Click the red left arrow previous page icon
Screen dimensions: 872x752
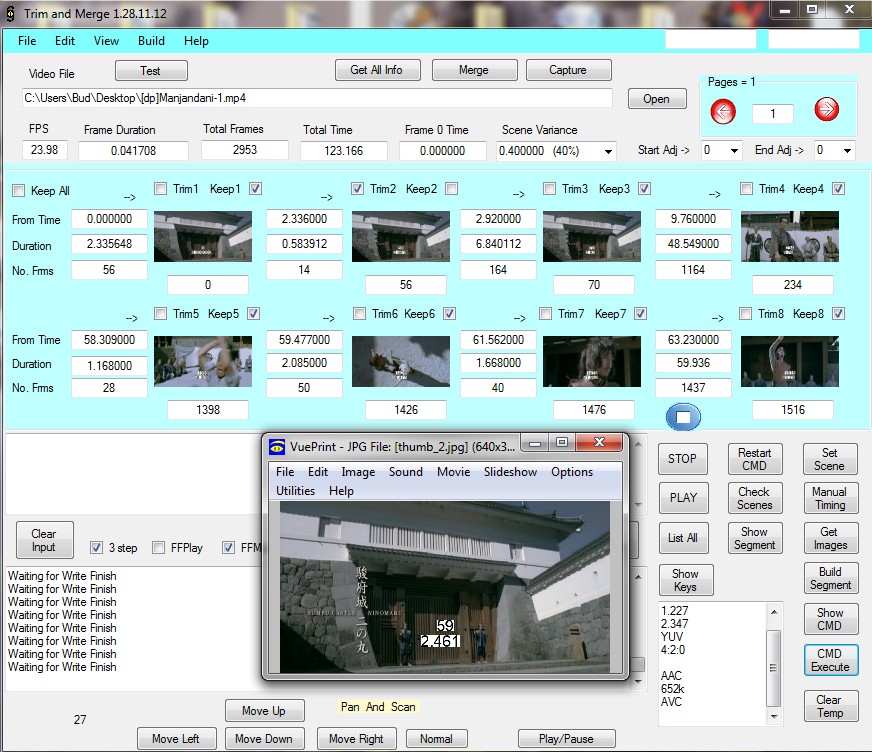click(x=722, y=111)
